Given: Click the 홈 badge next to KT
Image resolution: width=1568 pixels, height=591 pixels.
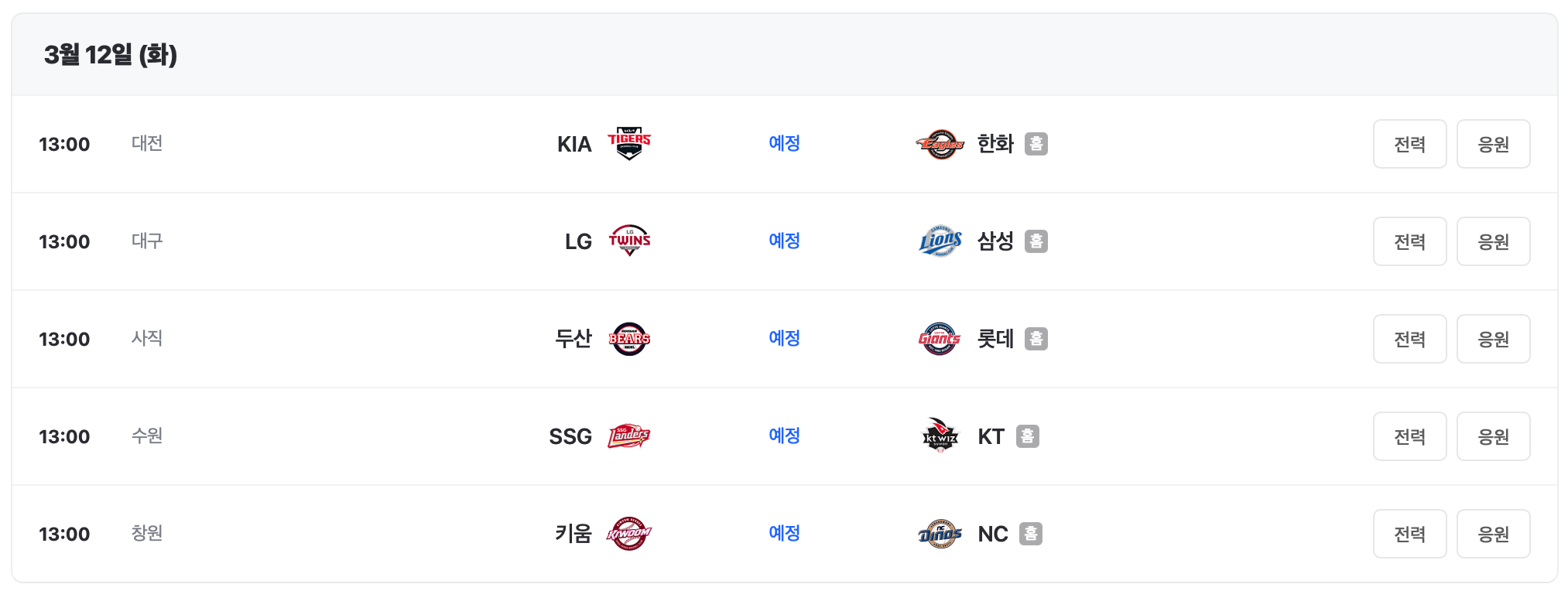Looking at the screenshot, I should (x=1029, y=436).
